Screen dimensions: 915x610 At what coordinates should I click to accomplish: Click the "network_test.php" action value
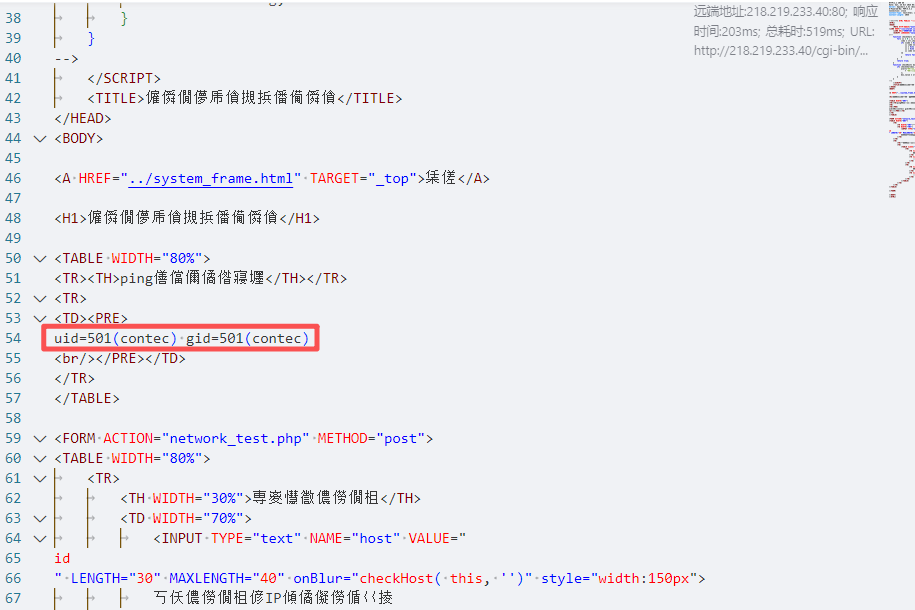(236, 438)
